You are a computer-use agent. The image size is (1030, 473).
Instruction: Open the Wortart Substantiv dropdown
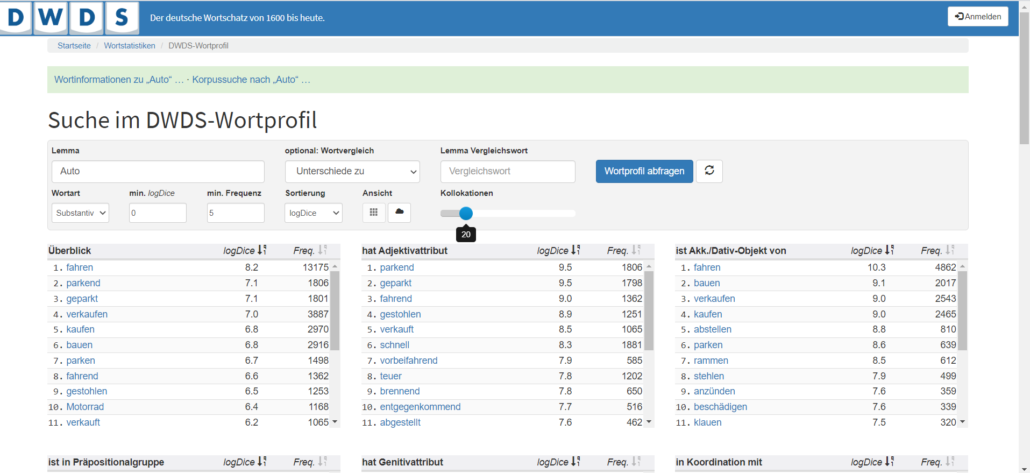[x=80, y=213]
